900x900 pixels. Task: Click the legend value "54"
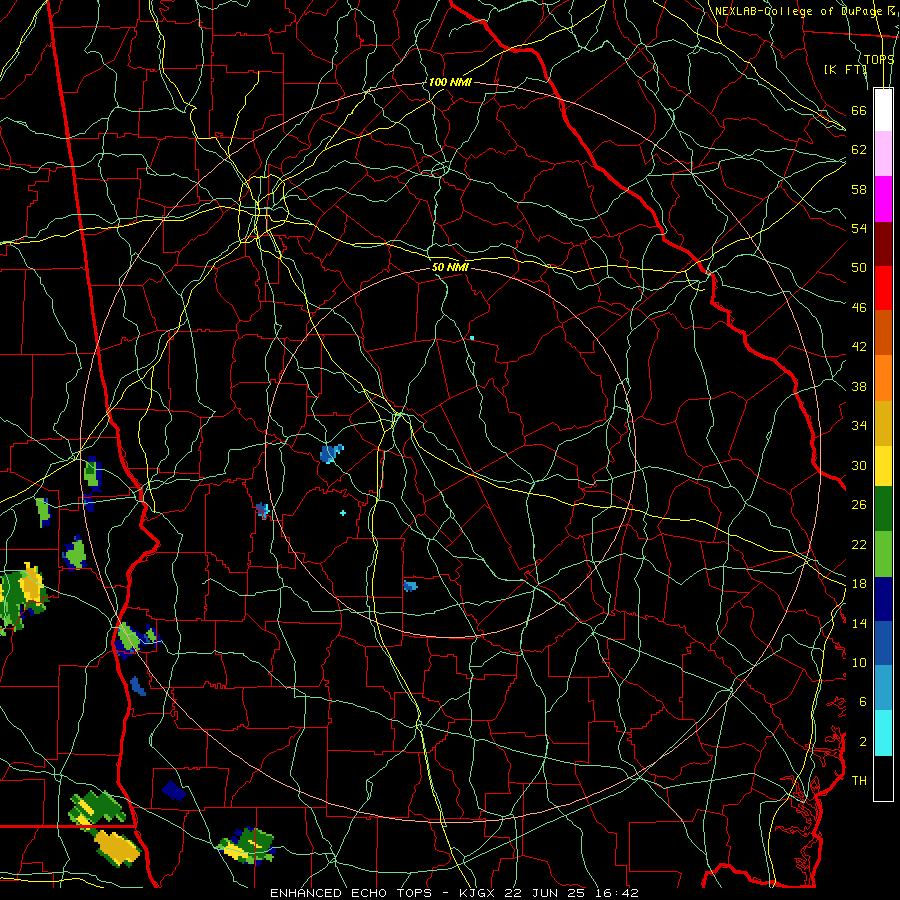(x=859, y=228)
